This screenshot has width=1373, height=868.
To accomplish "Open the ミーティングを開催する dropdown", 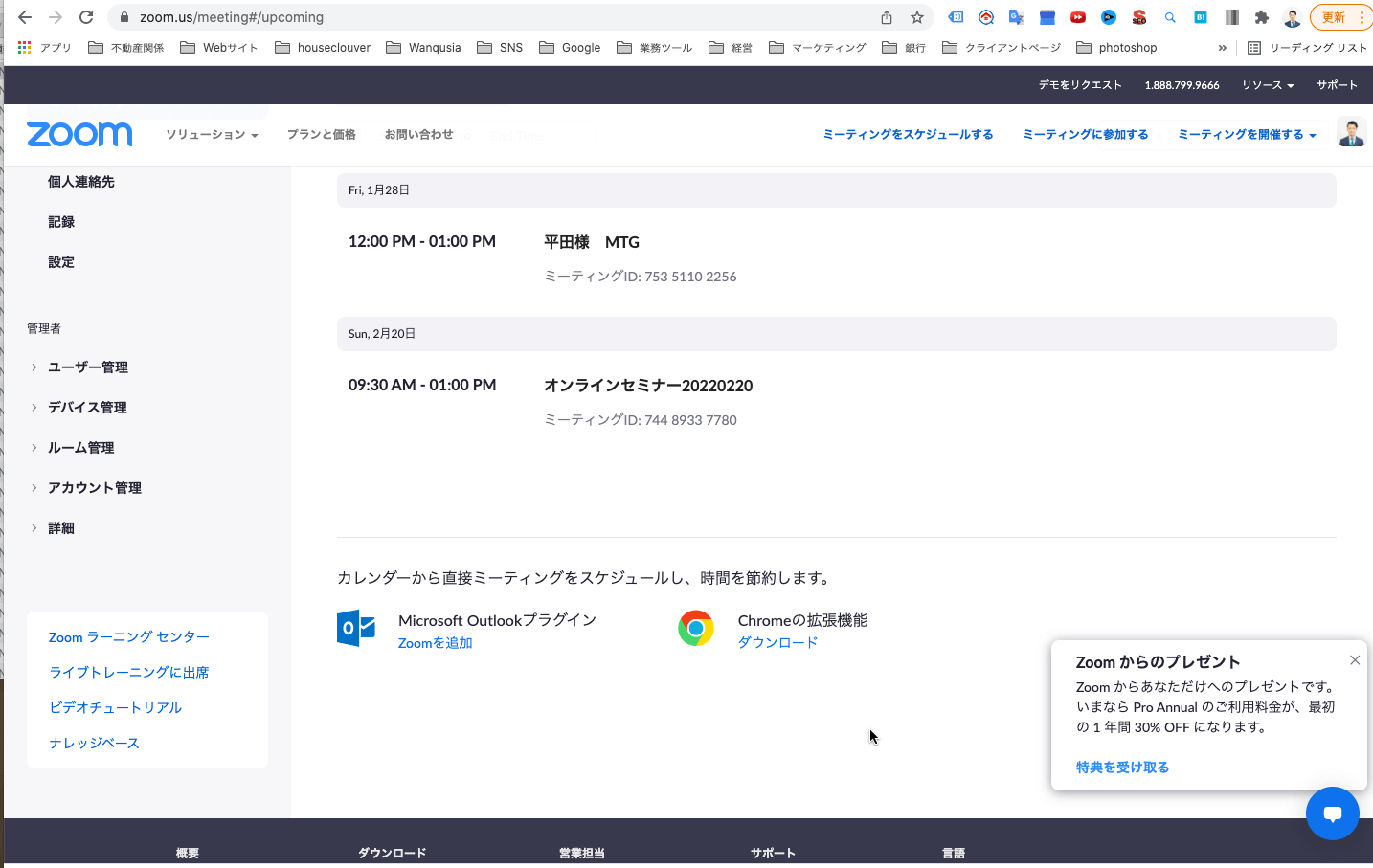I will (x=1247, y=134).
